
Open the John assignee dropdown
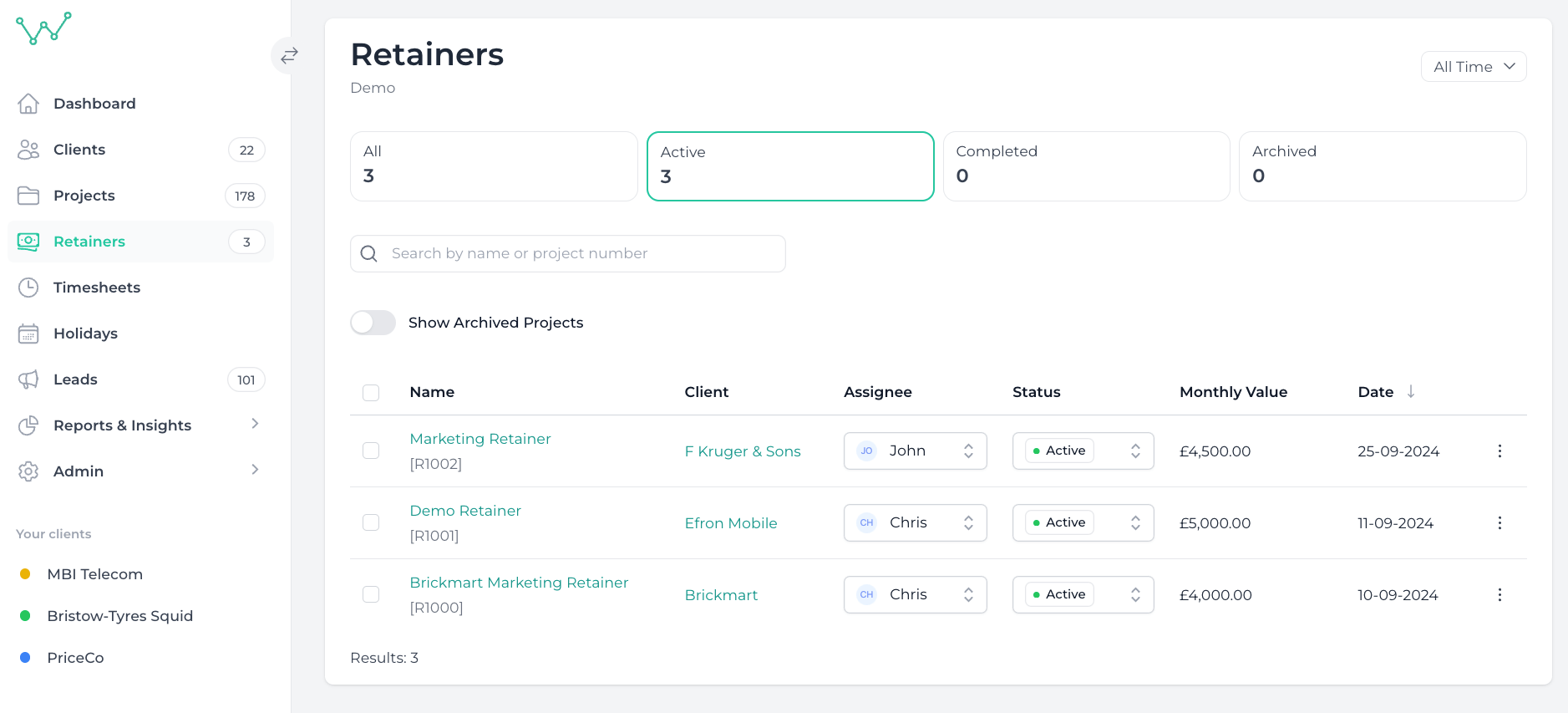[x=915, y=451]
